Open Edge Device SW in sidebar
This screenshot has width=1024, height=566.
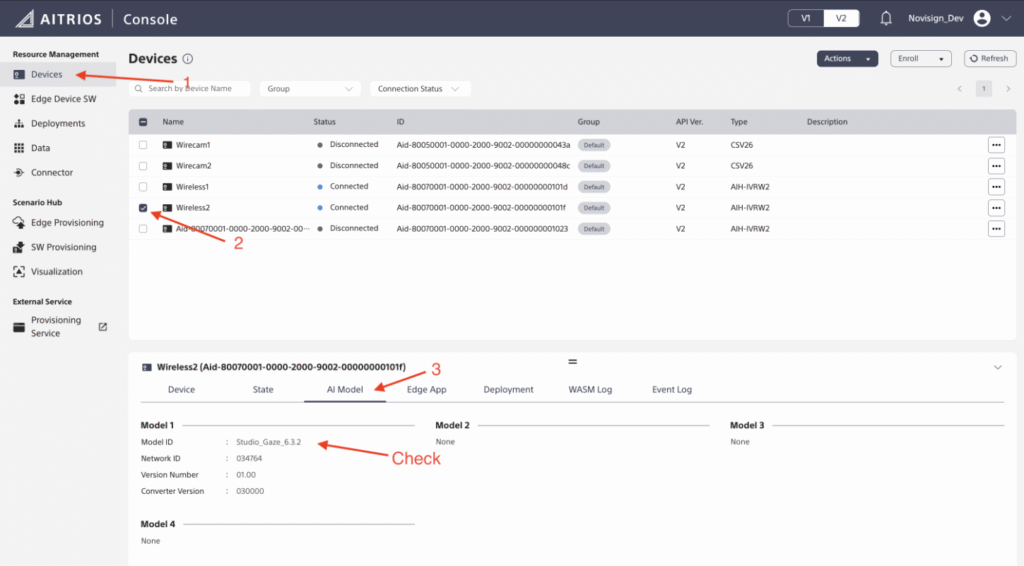[x=62, y=99]
